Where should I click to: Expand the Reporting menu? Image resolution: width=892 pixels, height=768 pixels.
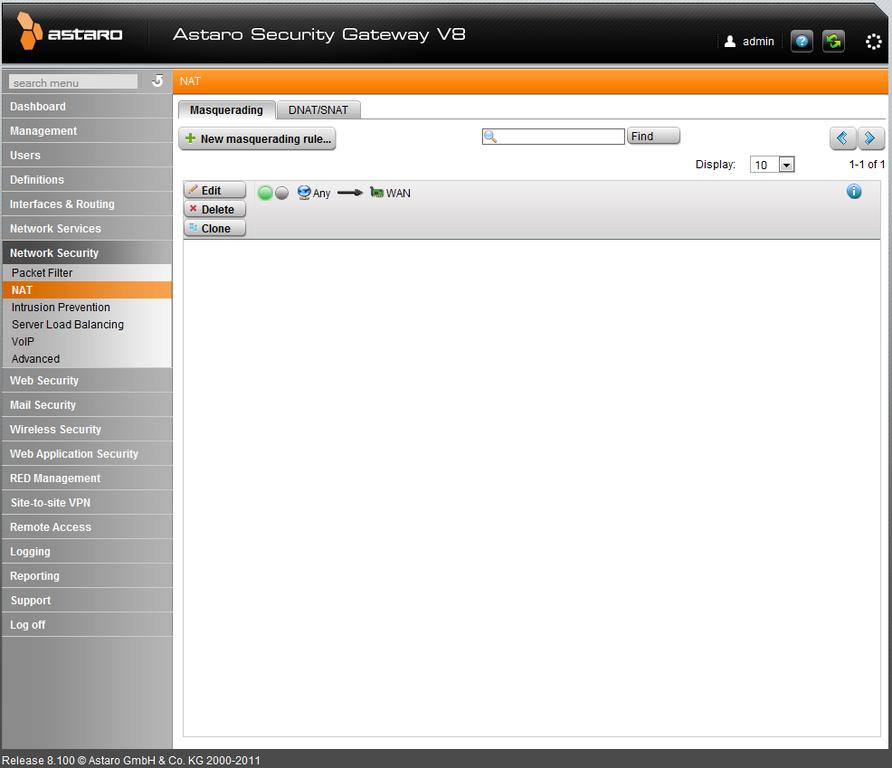point(87,576)
